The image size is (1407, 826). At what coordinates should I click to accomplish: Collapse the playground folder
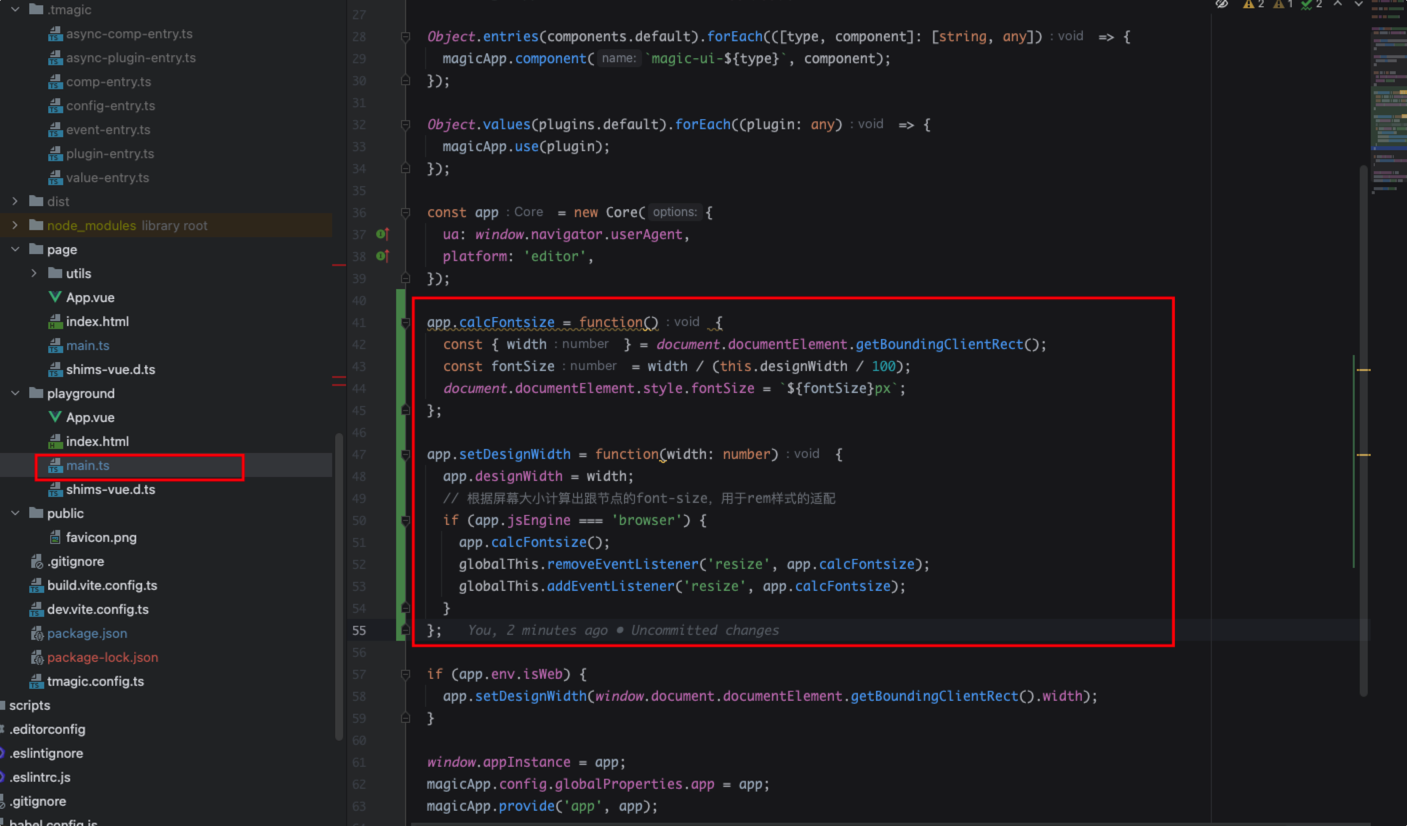[14, 393]
